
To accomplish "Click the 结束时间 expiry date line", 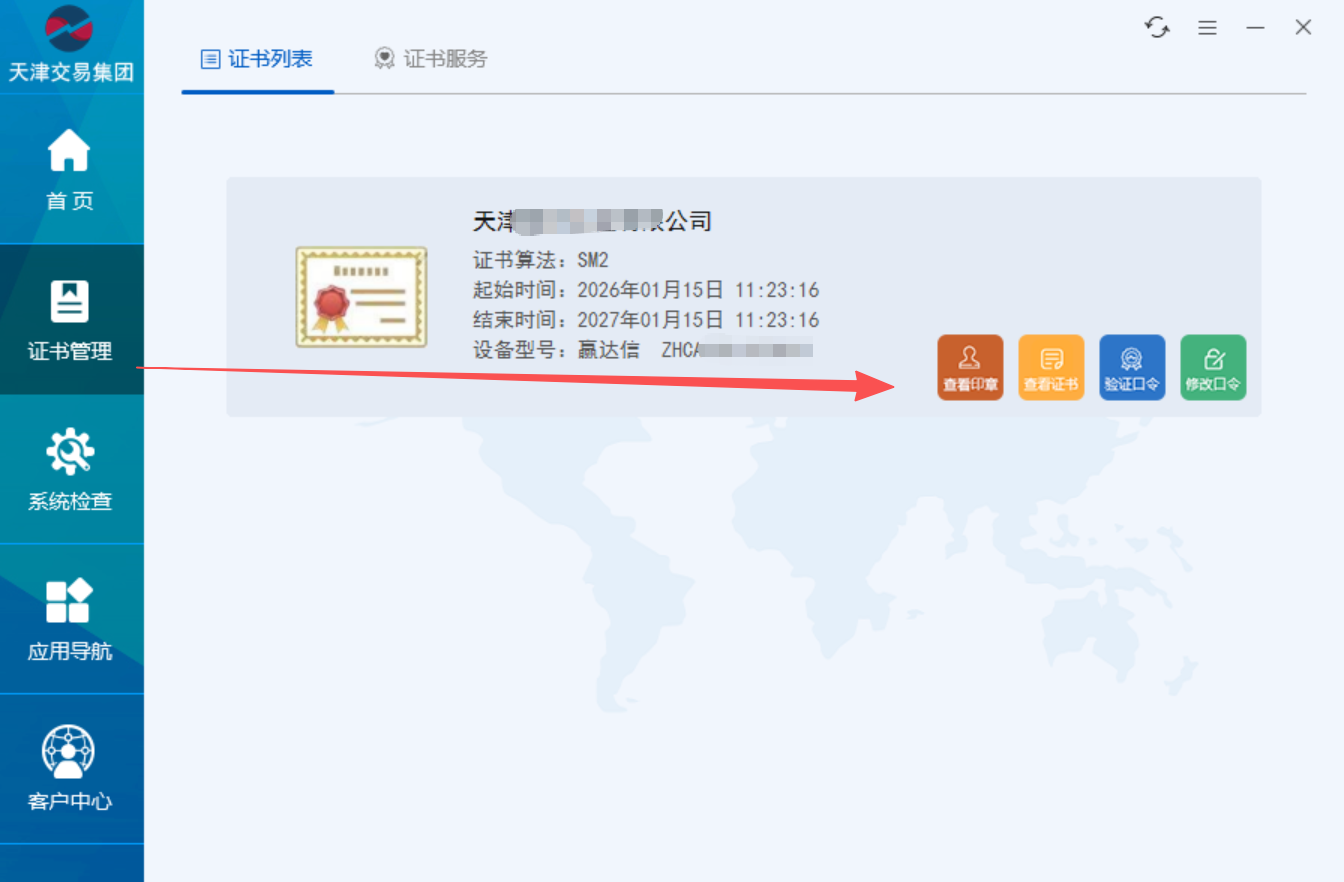I will click(646, 320).
